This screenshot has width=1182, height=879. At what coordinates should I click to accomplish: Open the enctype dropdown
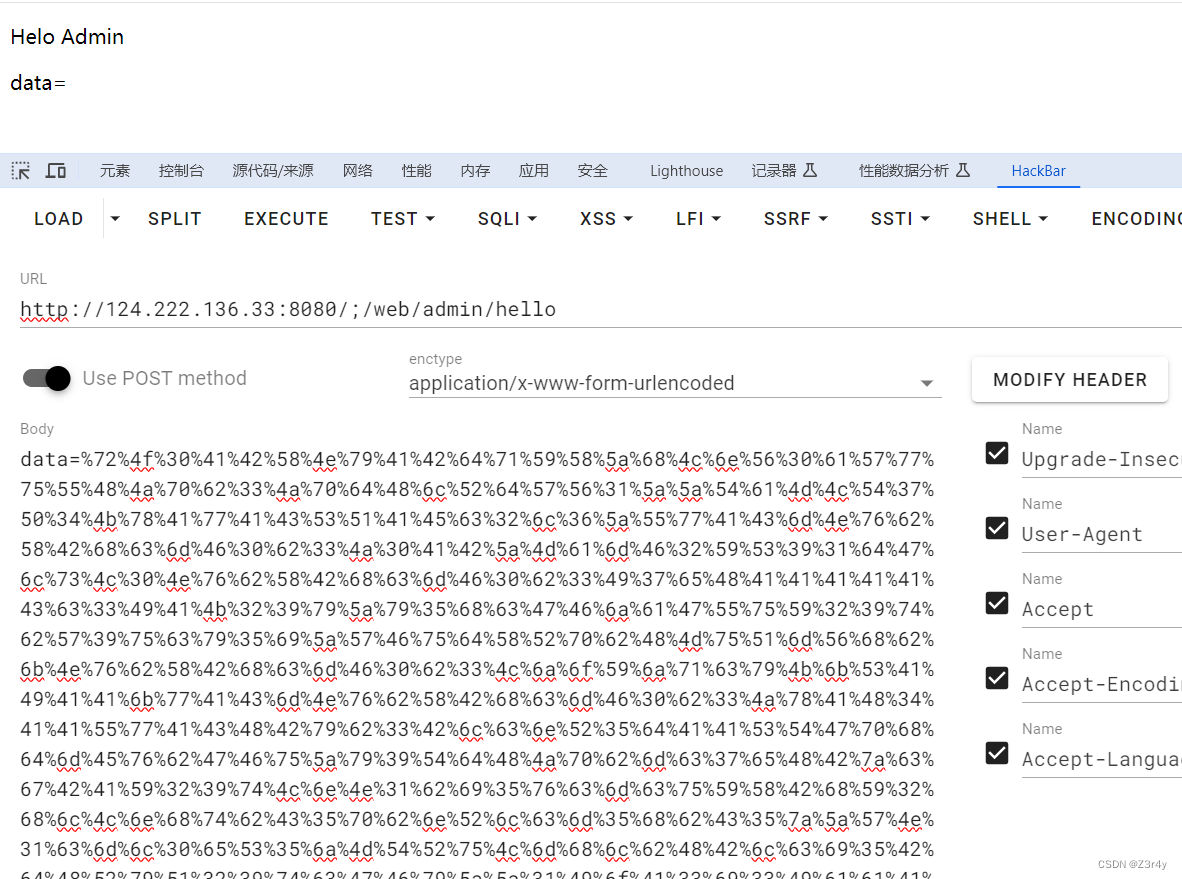pyautogui.click(x=926, y=382)
